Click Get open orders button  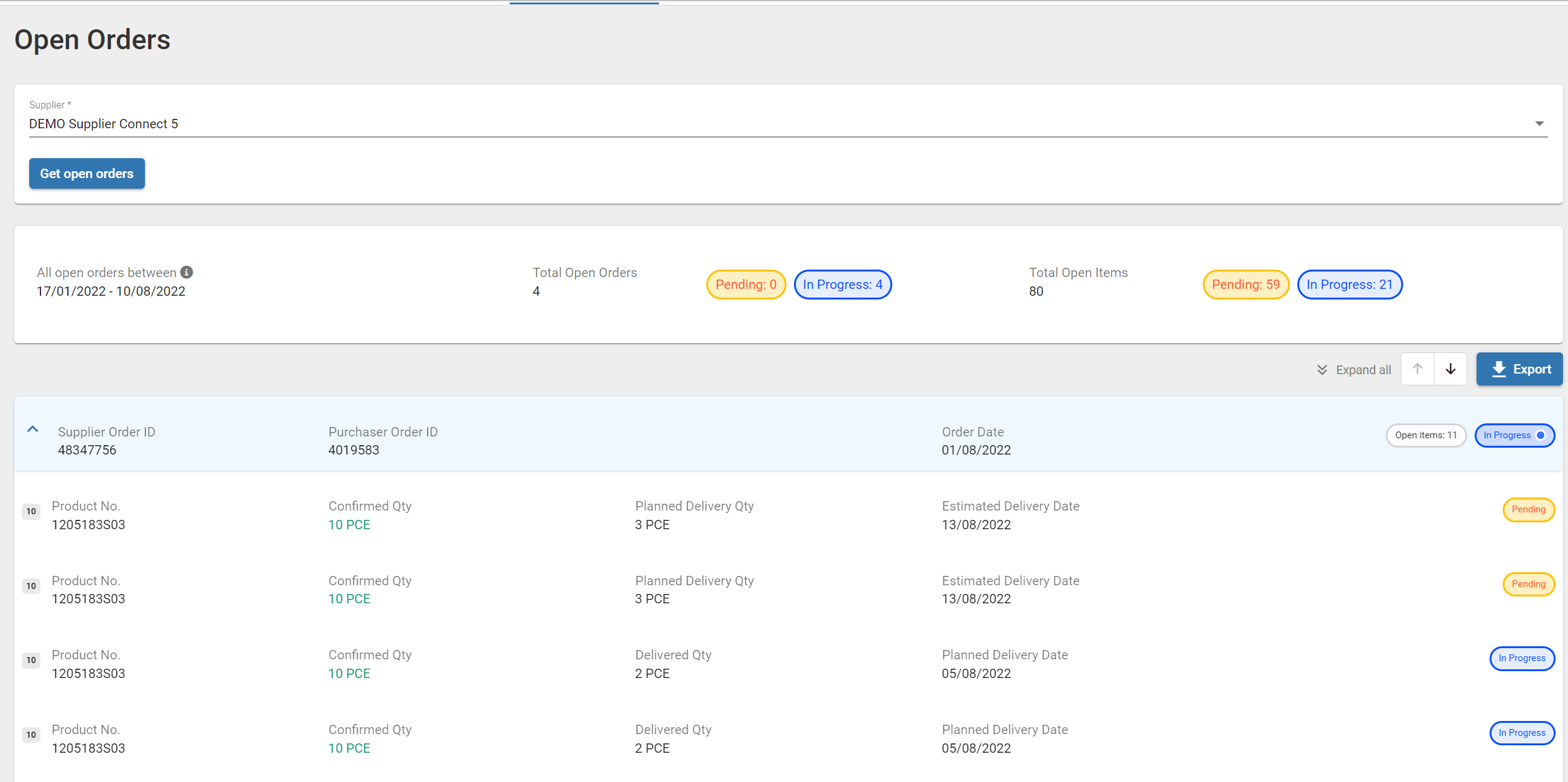(87, 173)
